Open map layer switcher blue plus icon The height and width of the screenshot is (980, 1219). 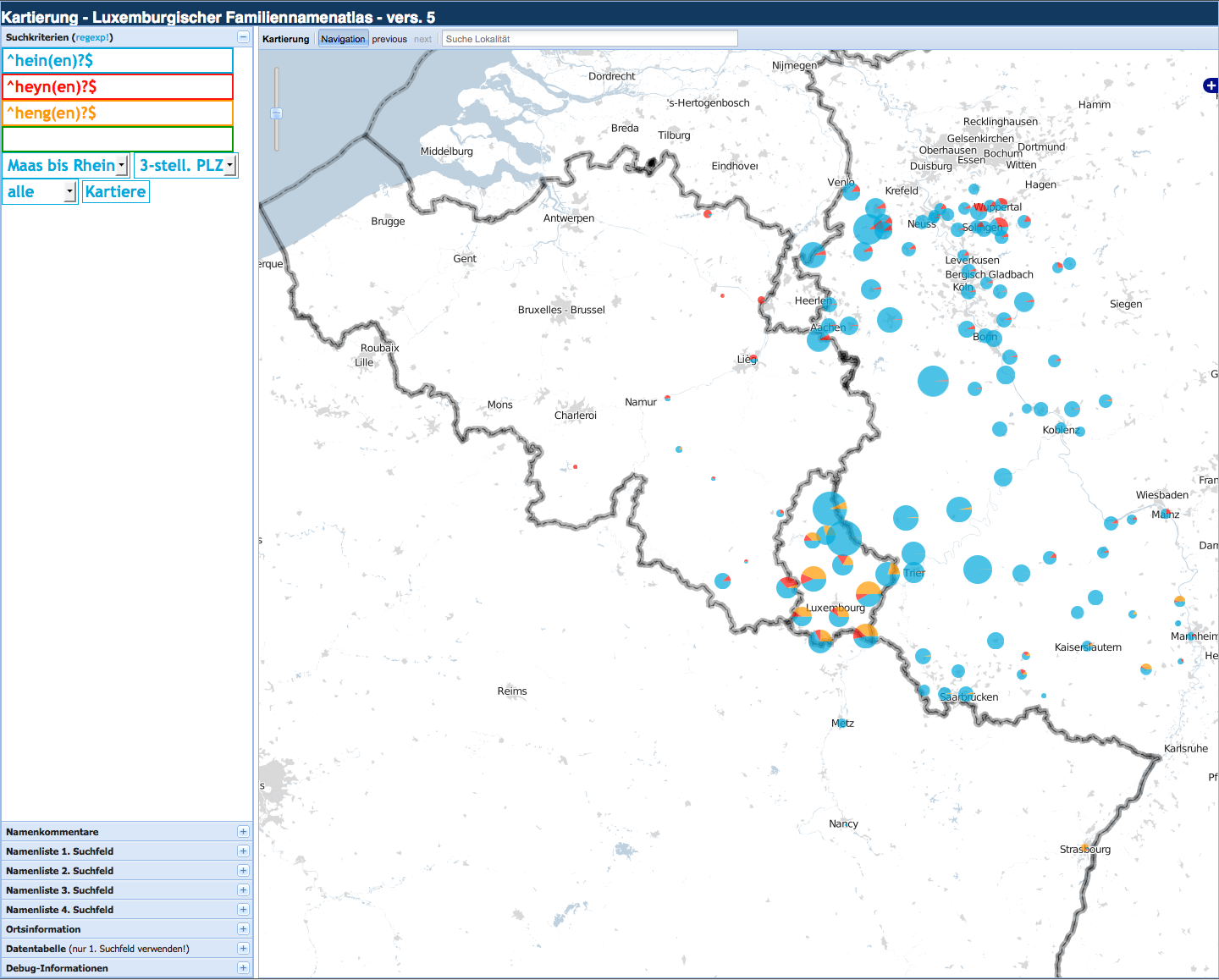1211,85
